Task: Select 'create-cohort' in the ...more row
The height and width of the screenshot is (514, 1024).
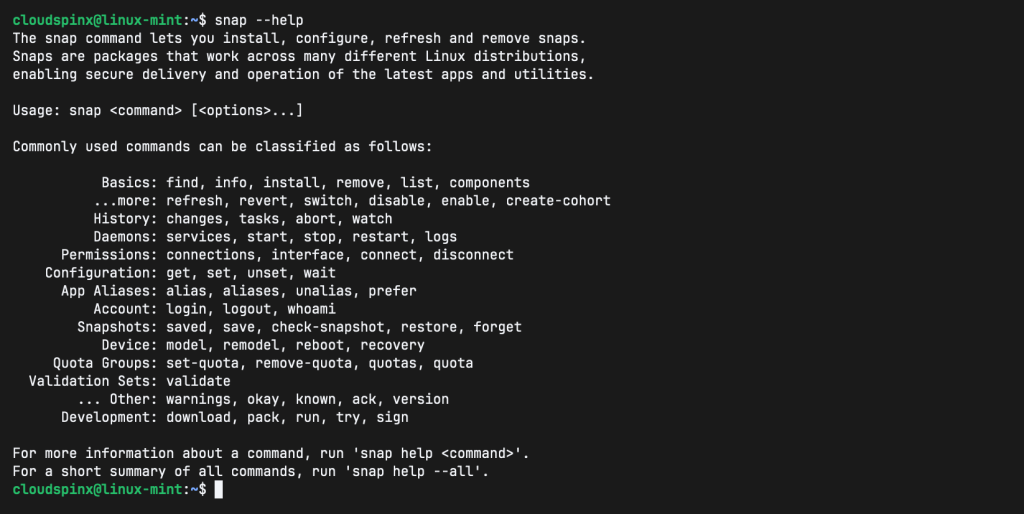Action: (558, 201)
